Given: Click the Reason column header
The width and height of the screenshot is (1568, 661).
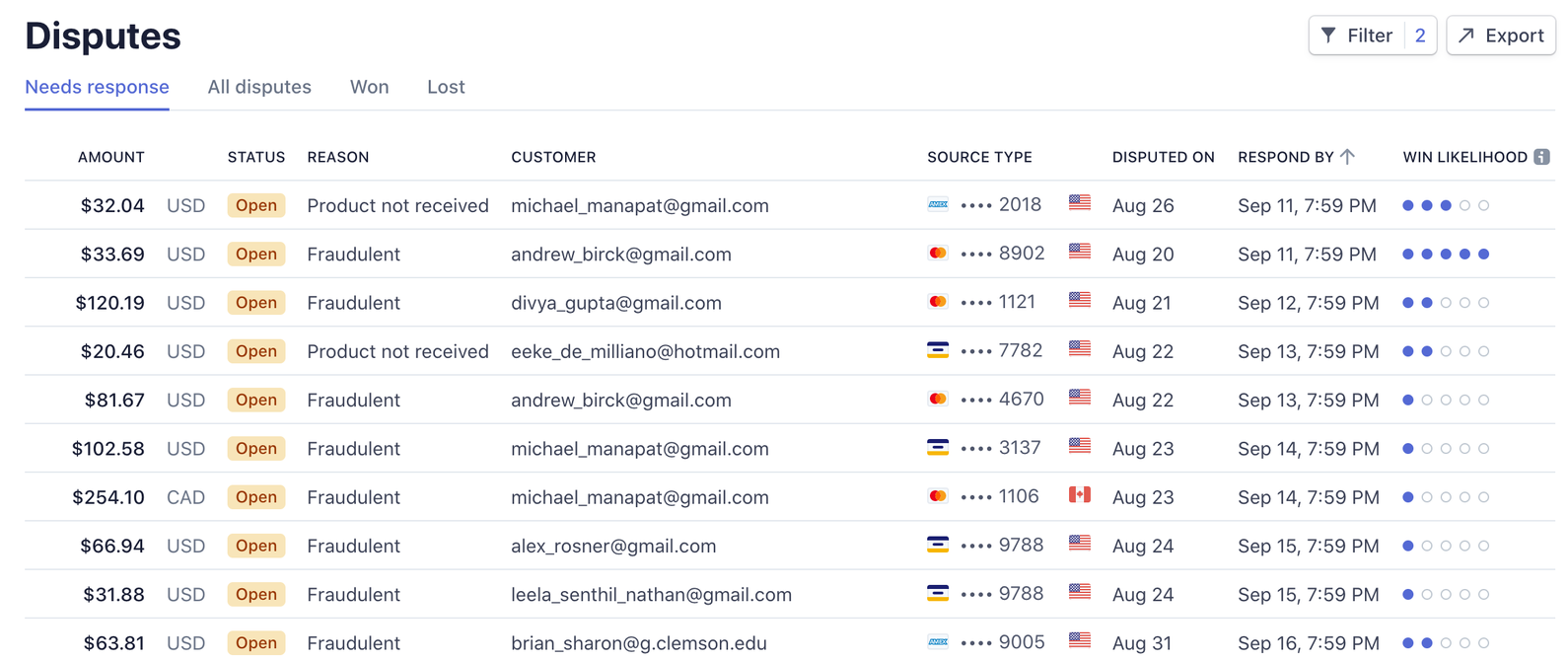Looking at the screenshot, I should [x=338, y=157].
